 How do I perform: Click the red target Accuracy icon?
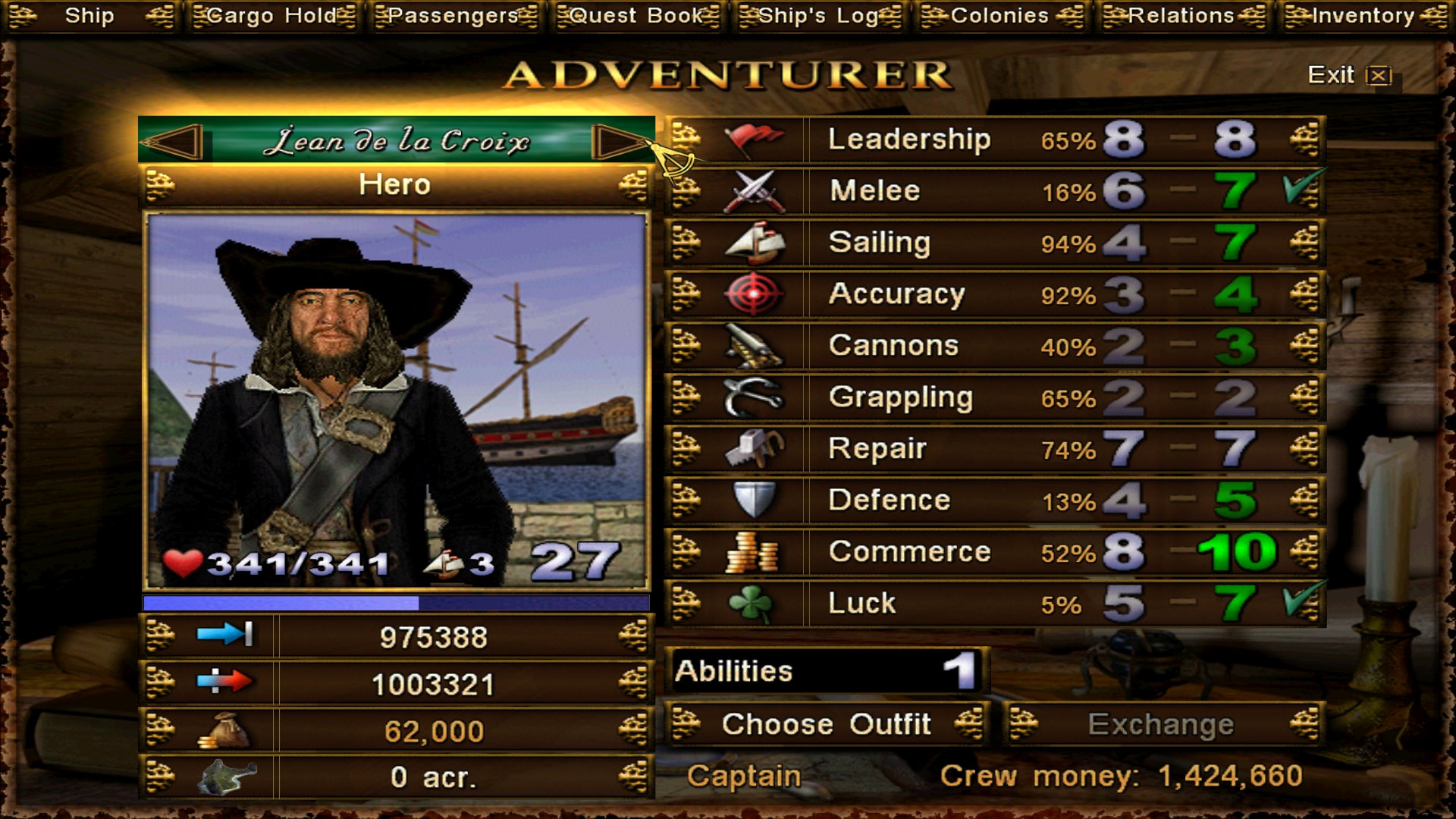(754, 294)
